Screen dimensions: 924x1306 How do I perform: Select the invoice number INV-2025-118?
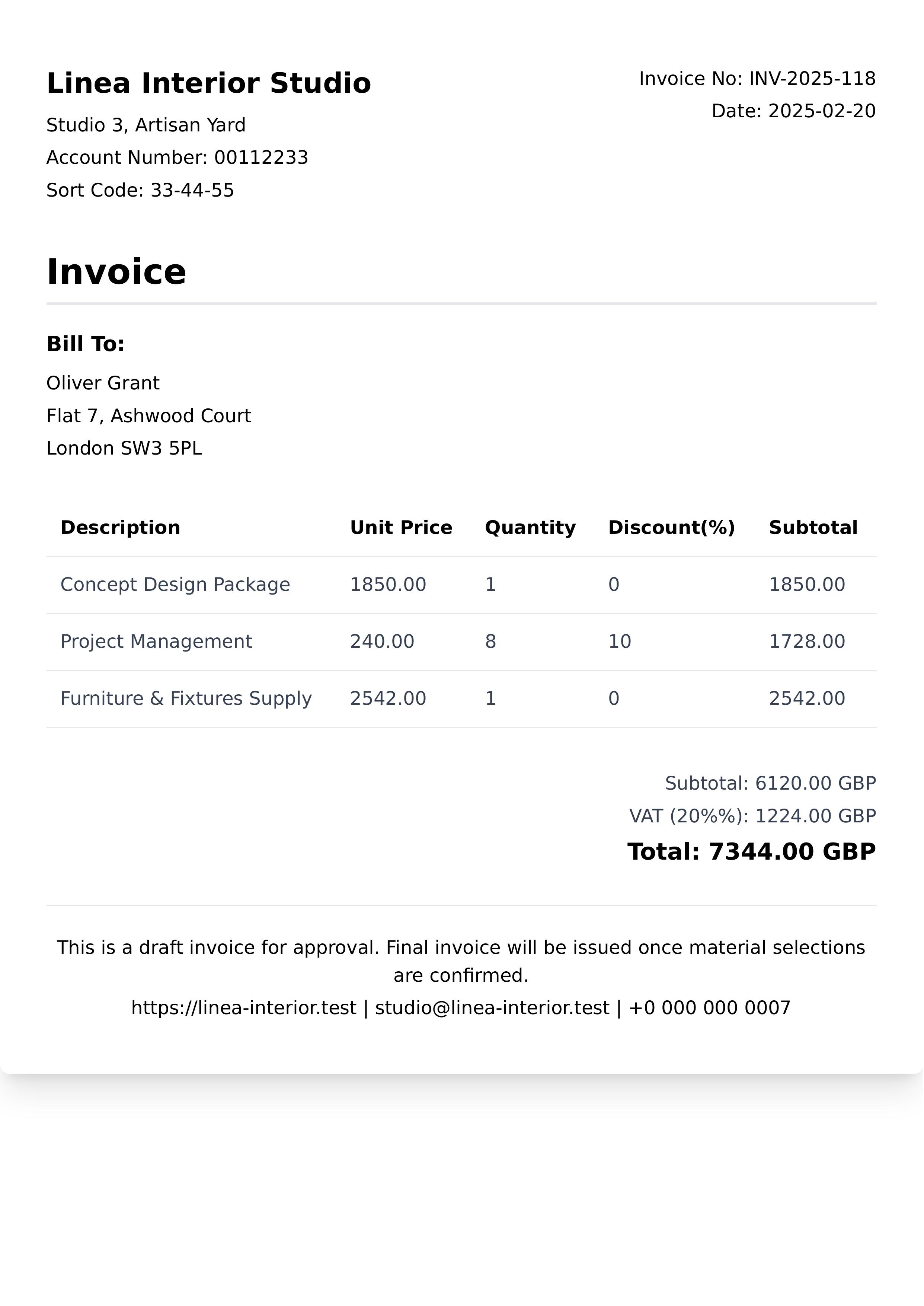click(x=812, y=79)
